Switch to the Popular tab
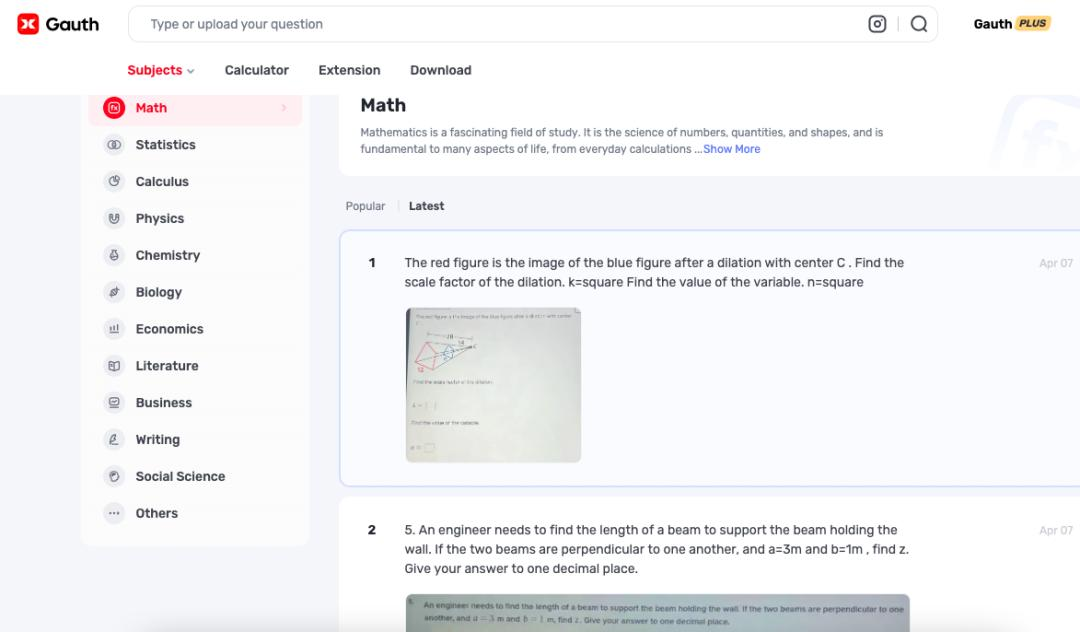The width and height of the screenshot is (1080, 632). click(x=365, y=206)
